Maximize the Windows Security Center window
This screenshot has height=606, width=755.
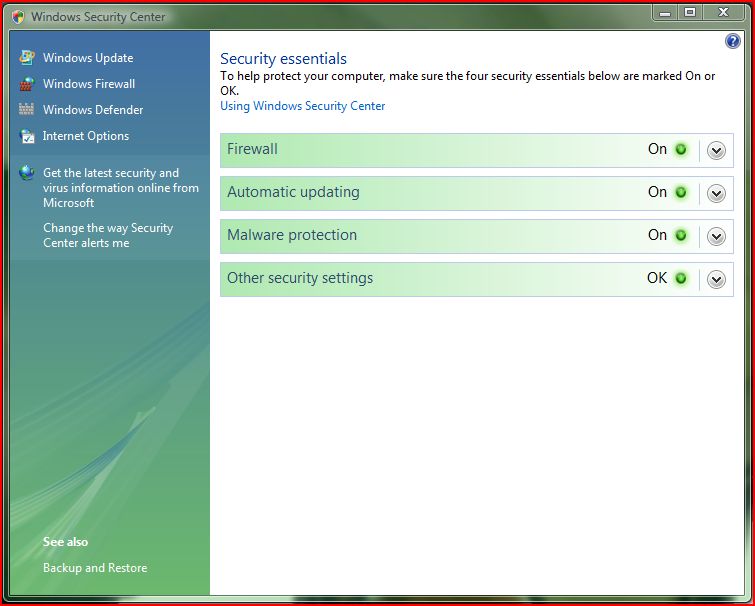pyautogui.click(x=690, y=13)
